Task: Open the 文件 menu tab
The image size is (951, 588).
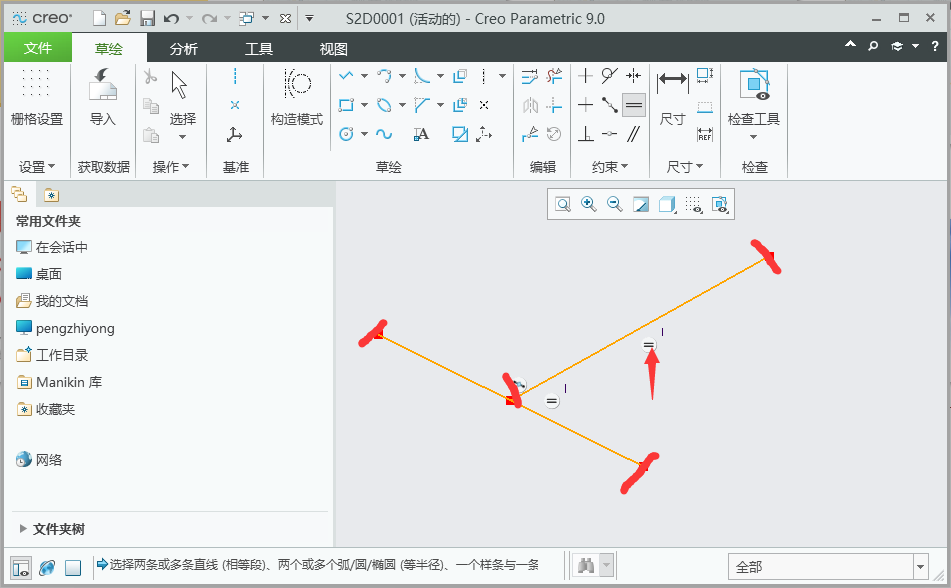Action: coord(38,48)
